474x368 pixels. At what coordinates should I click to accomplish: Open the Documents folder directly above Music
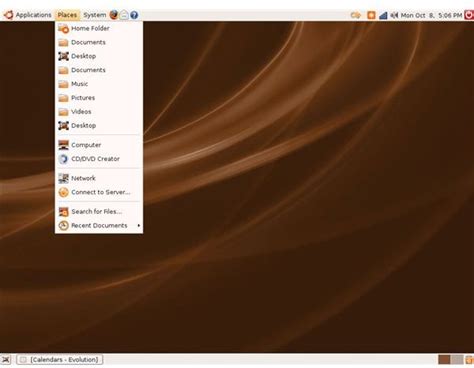(x=99, y=70)
